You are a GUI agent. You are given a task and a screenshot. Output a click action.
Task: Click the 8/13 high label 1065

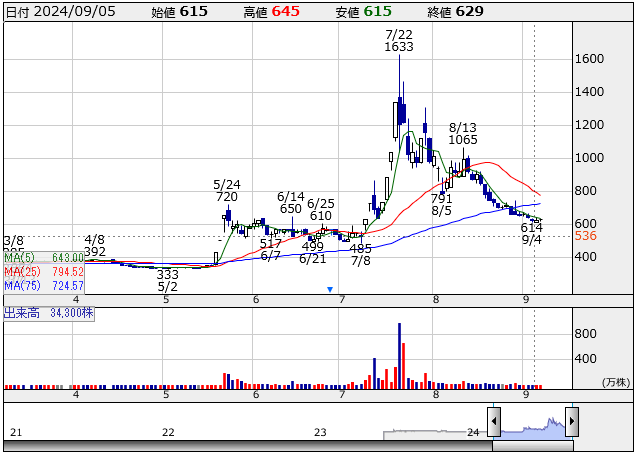click(x=463, y=140)
